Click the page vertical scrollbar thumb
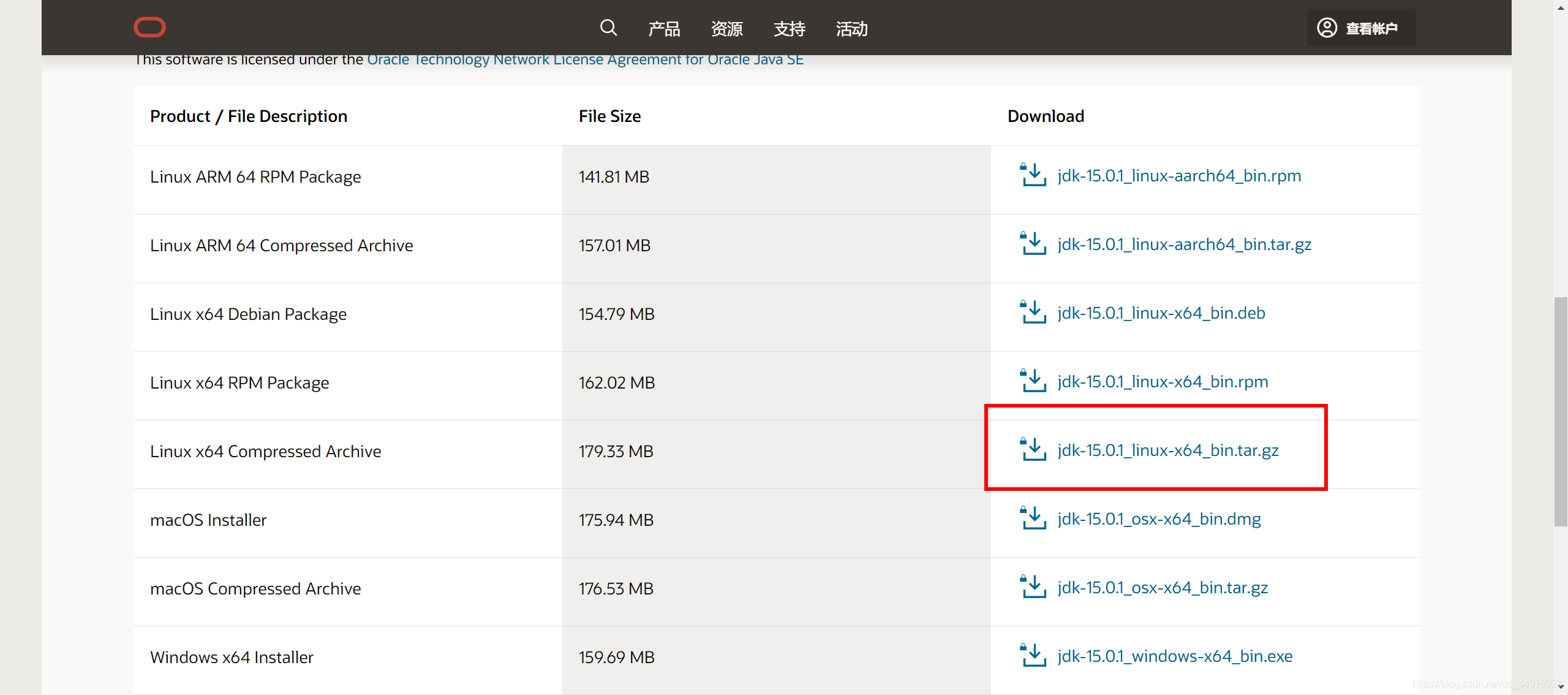Screen dimensions: 1568x695 point(1561,412)
